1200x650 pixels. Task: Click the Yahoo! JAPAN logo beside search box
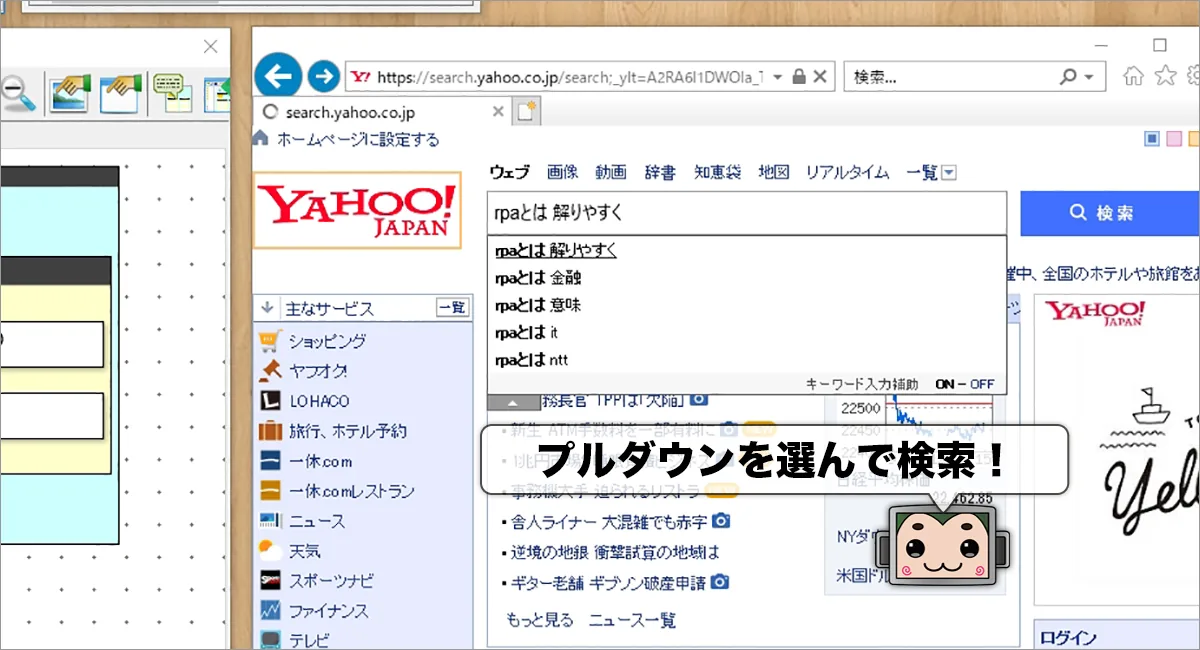click(358, 210)
